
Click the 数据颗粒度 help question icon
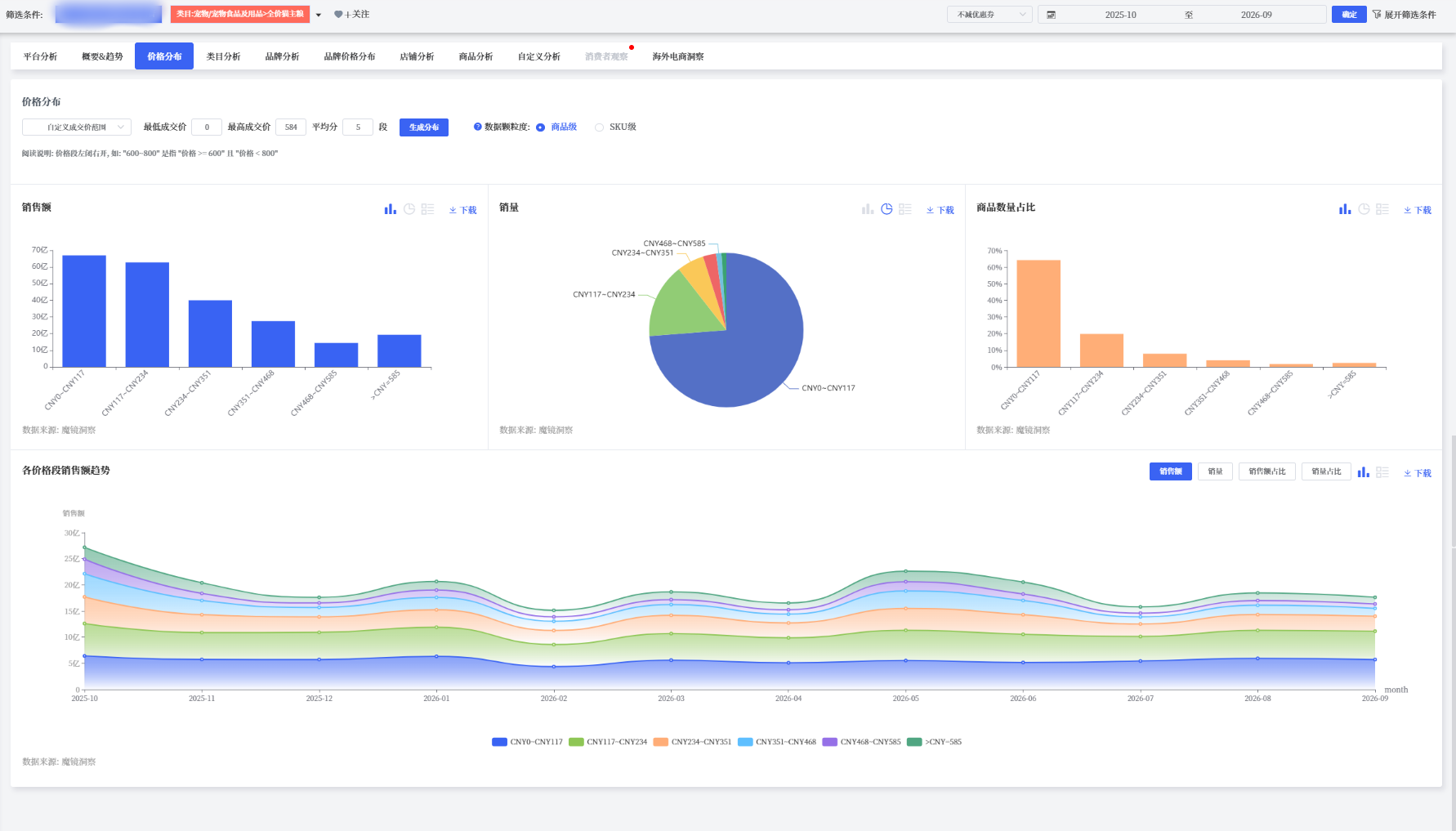point(478,127)
